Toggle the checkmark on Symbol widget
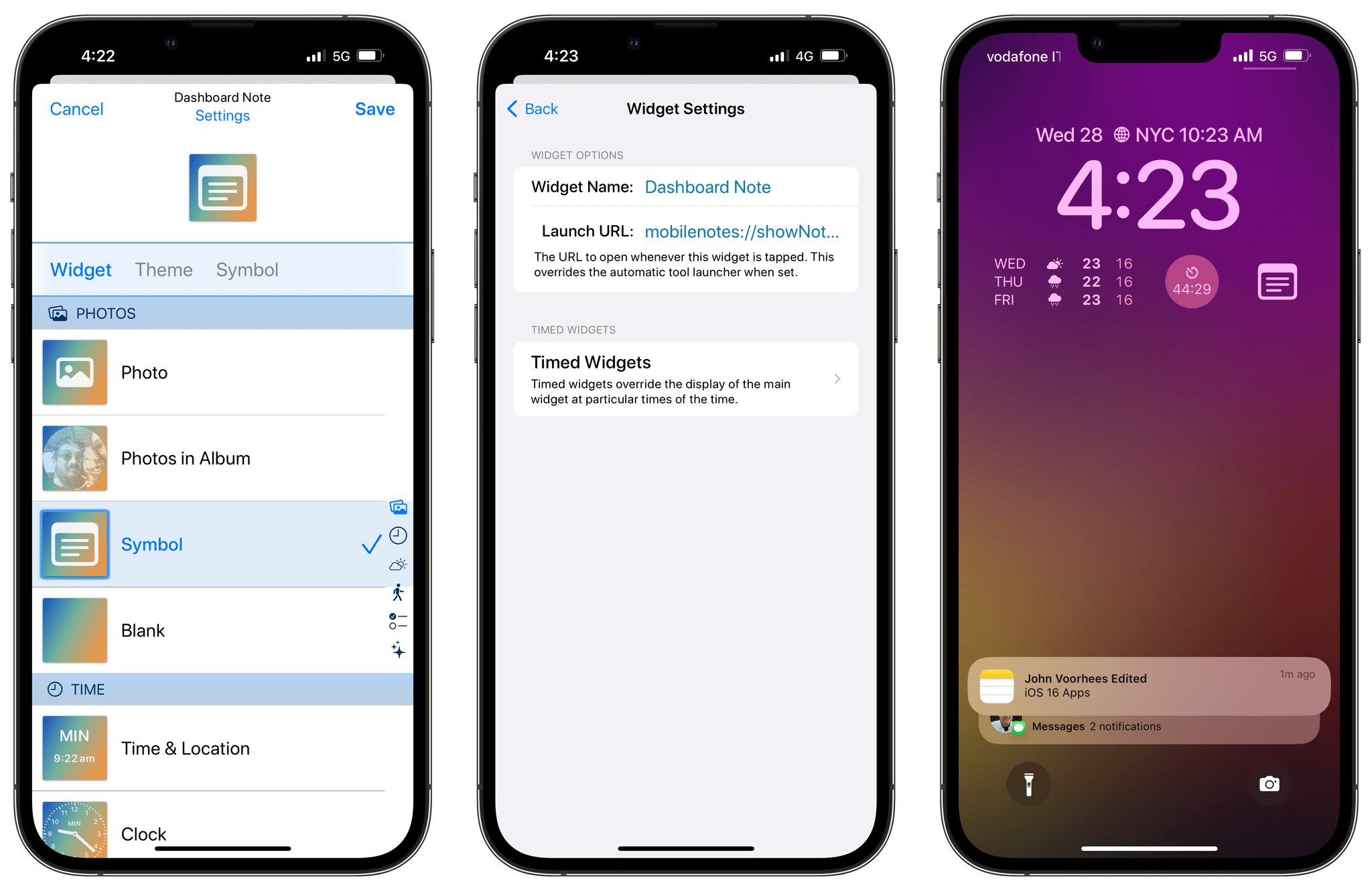The width and height of the screenshot is (1372, 891). pyautogui.click(x=371, y=543)
